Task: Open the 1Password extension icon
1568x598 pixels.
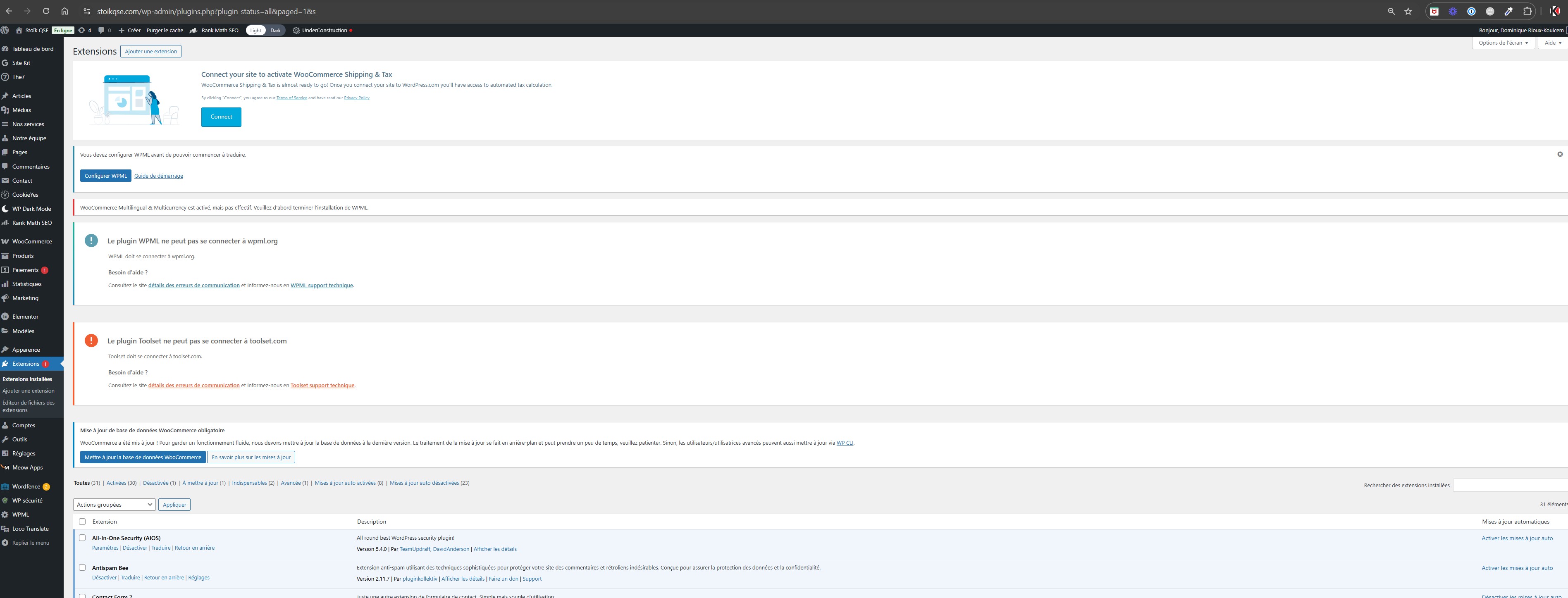Action: (x=1471, y=11)
